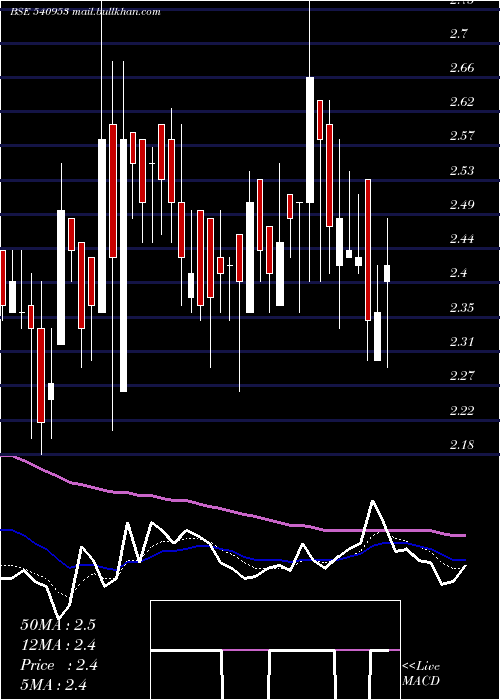The width and height of the screenshot is (500, 700).
Task: Click the 2.62 price axis label
Action: pyautogui.click(x=462, y=102)
